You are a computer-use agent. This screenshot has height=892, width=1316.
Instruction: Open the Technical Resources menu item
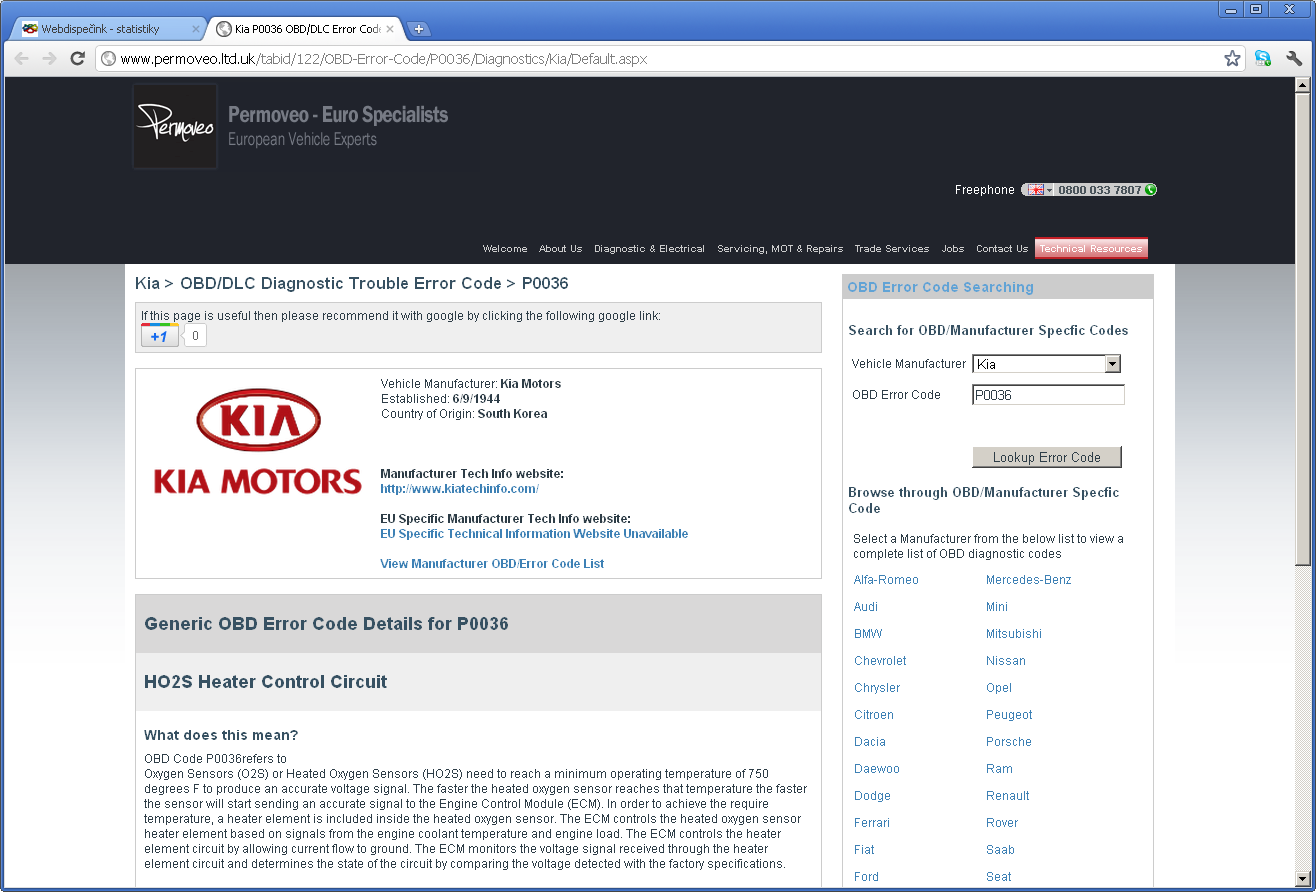[x=1091, y=249]
